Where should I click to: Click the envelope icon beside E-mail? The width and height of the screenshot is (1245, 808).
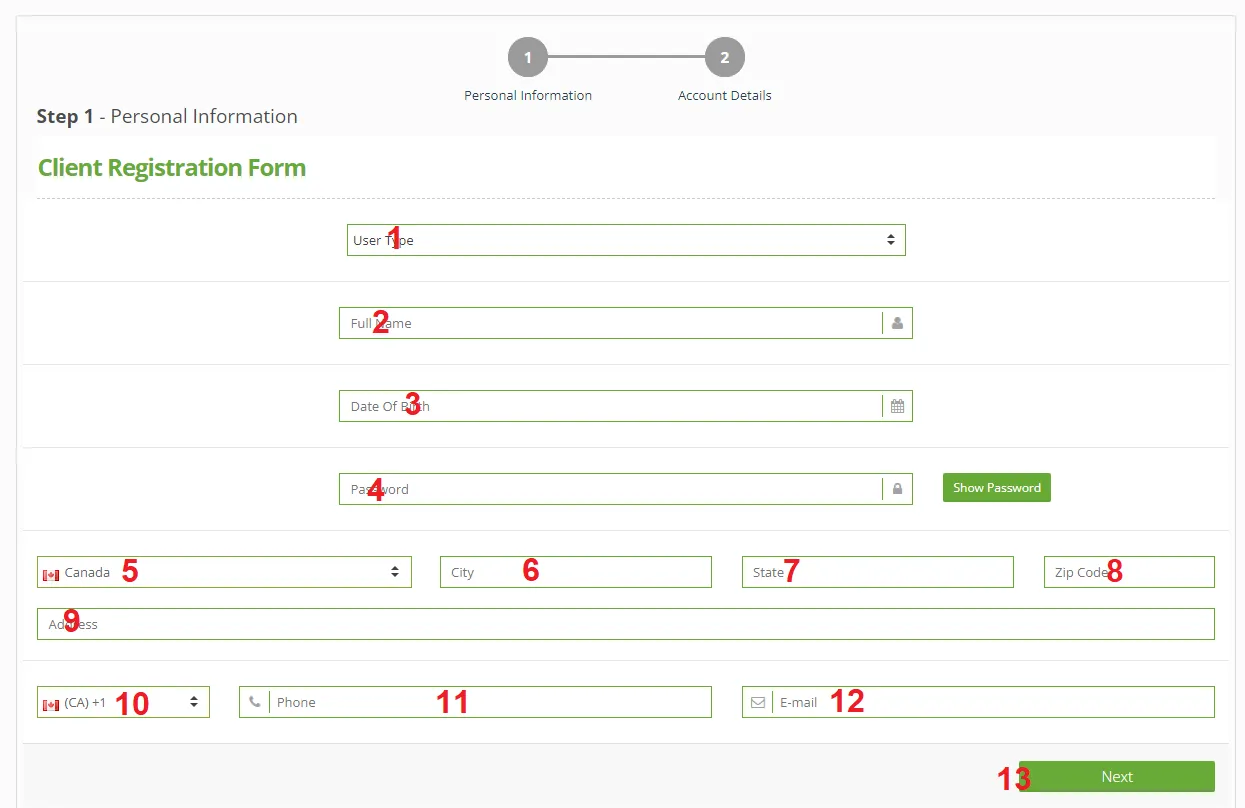pos(758,702)
